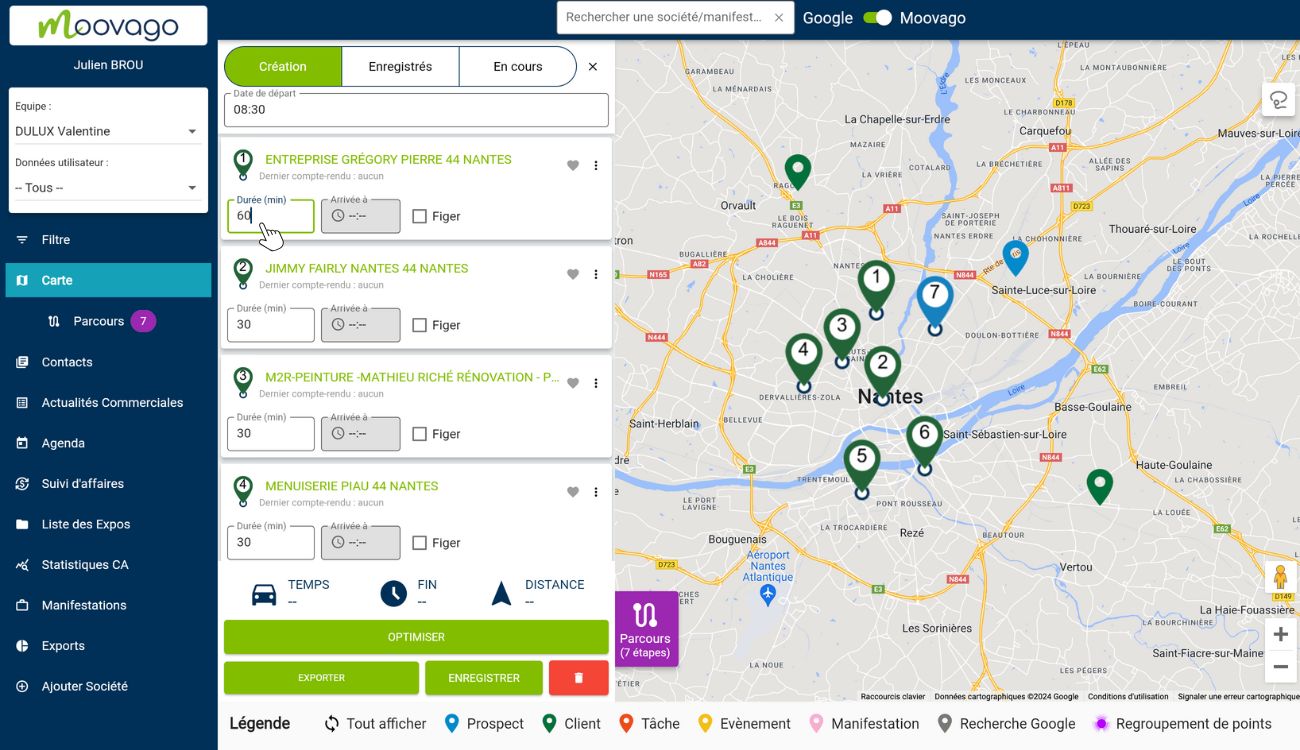Screen dimensions: 1300x750
Task: Favorite ENTREPRISE GRÉGORY PIERRE with heart icon
Action: (x=573, y=166)
